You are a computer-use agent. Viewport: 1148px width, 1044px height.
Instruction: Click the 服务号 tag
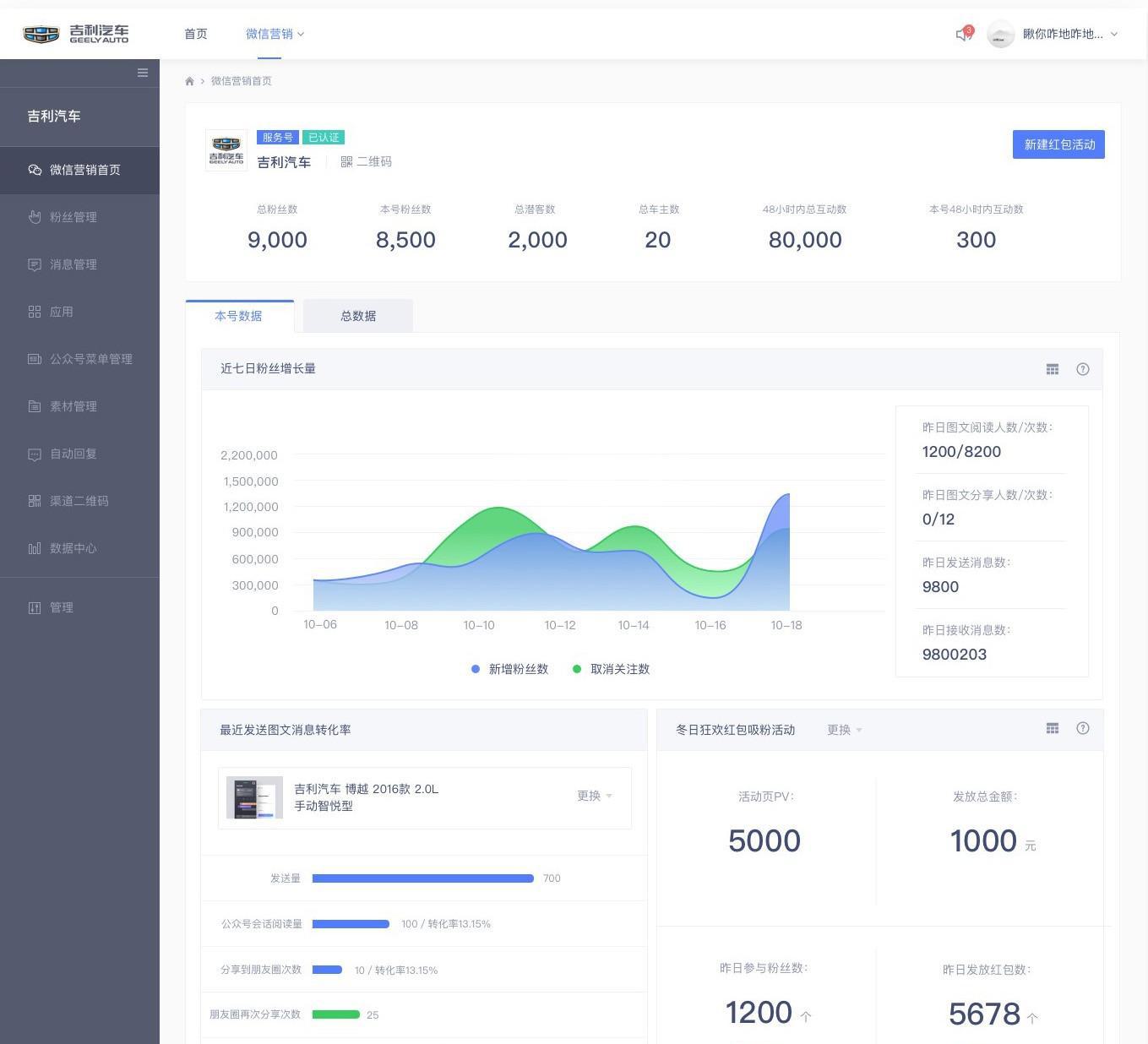[x=278, y=138]
